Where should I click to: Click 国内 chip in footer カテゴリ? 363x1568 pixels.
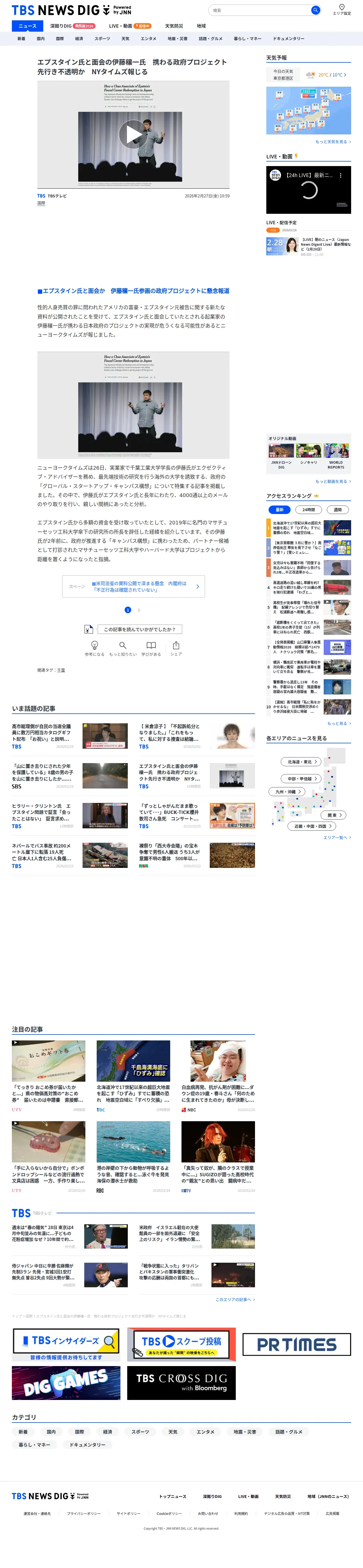point(51,1432)
